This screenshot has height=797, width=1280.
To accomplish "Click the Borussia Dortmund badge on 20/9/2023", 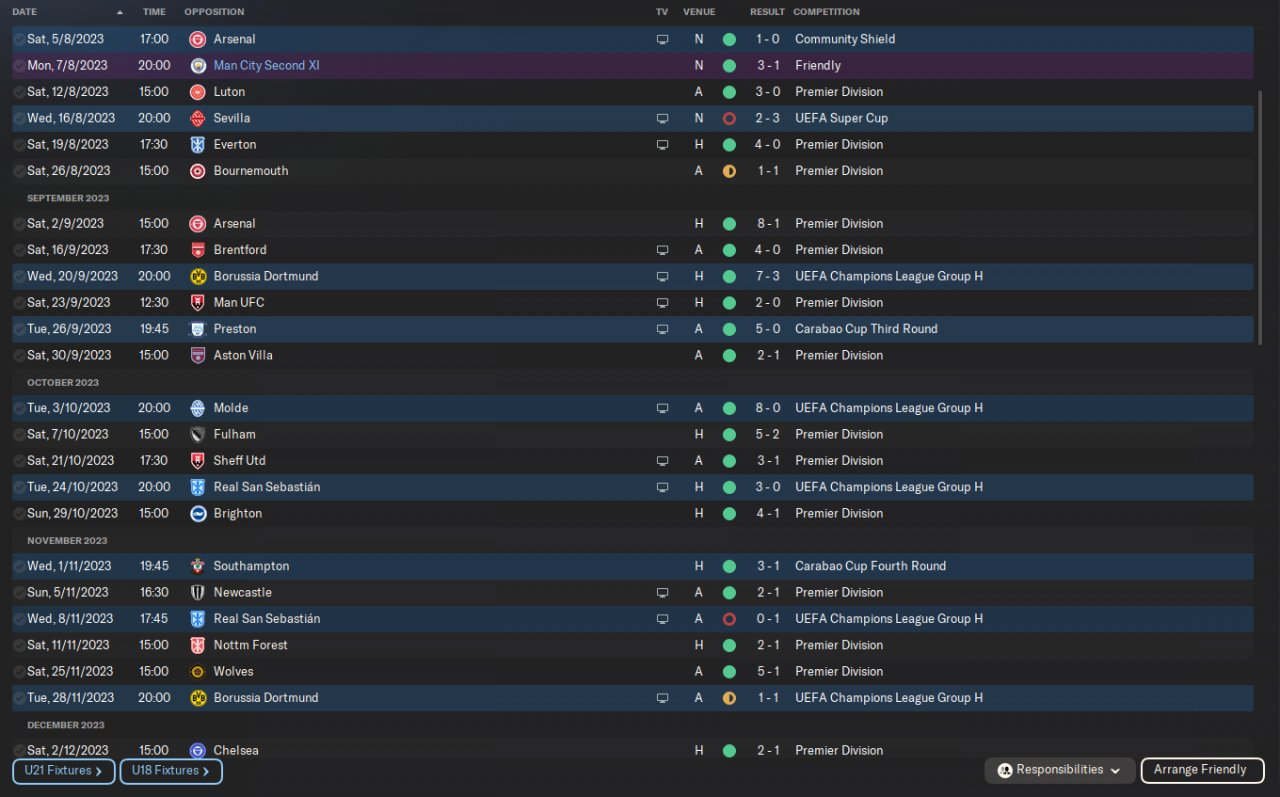I will 197,276.
